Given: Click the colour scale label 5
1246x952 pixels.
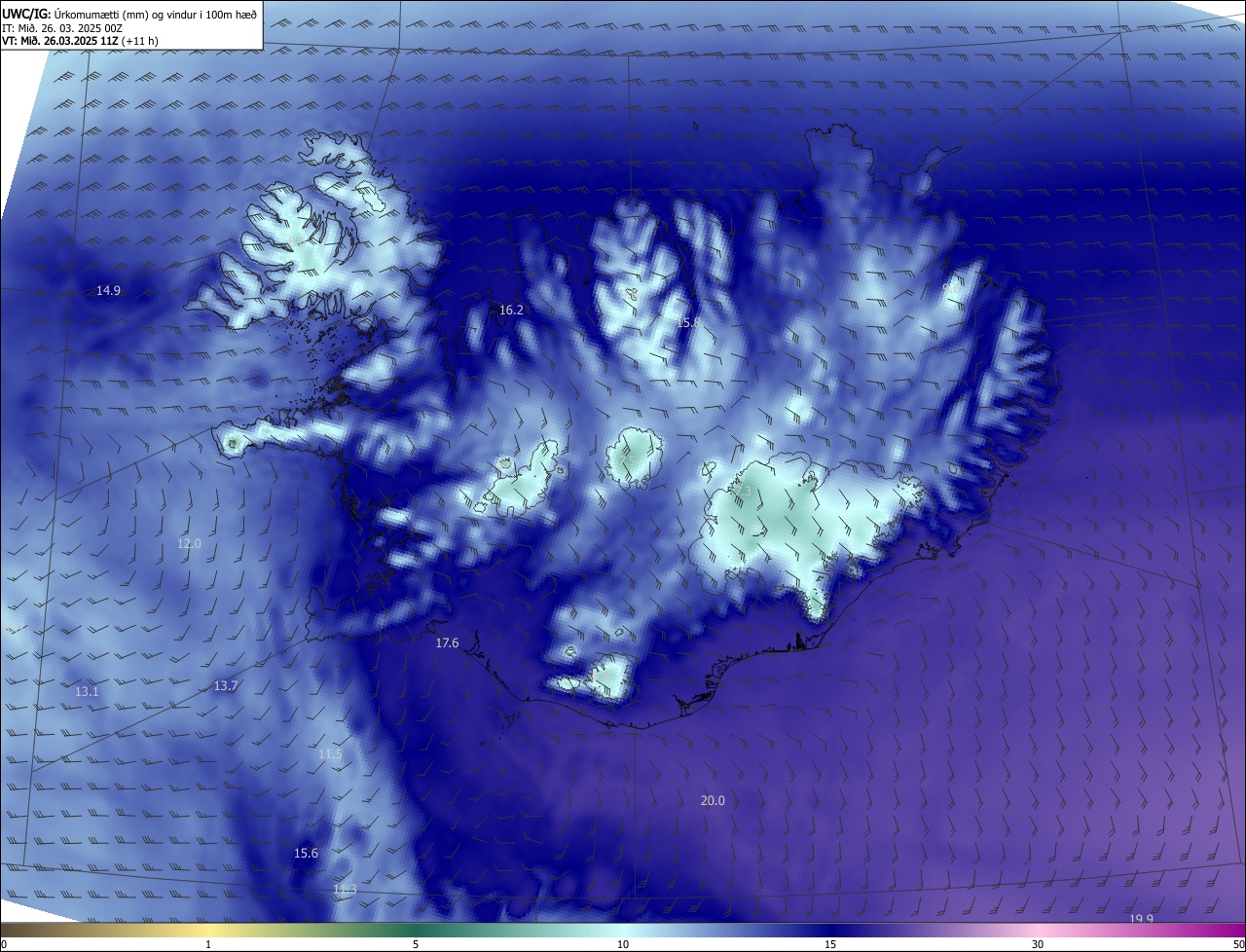Looking at the screenshot, I should 416,944.
